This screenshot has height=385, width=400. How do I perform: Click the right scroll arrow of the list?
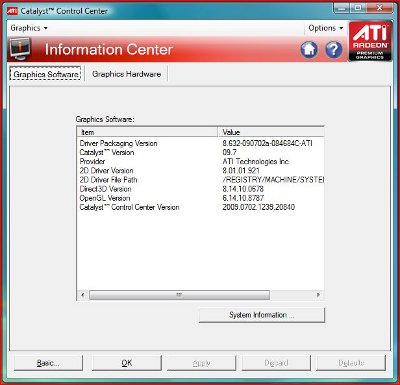318,295
